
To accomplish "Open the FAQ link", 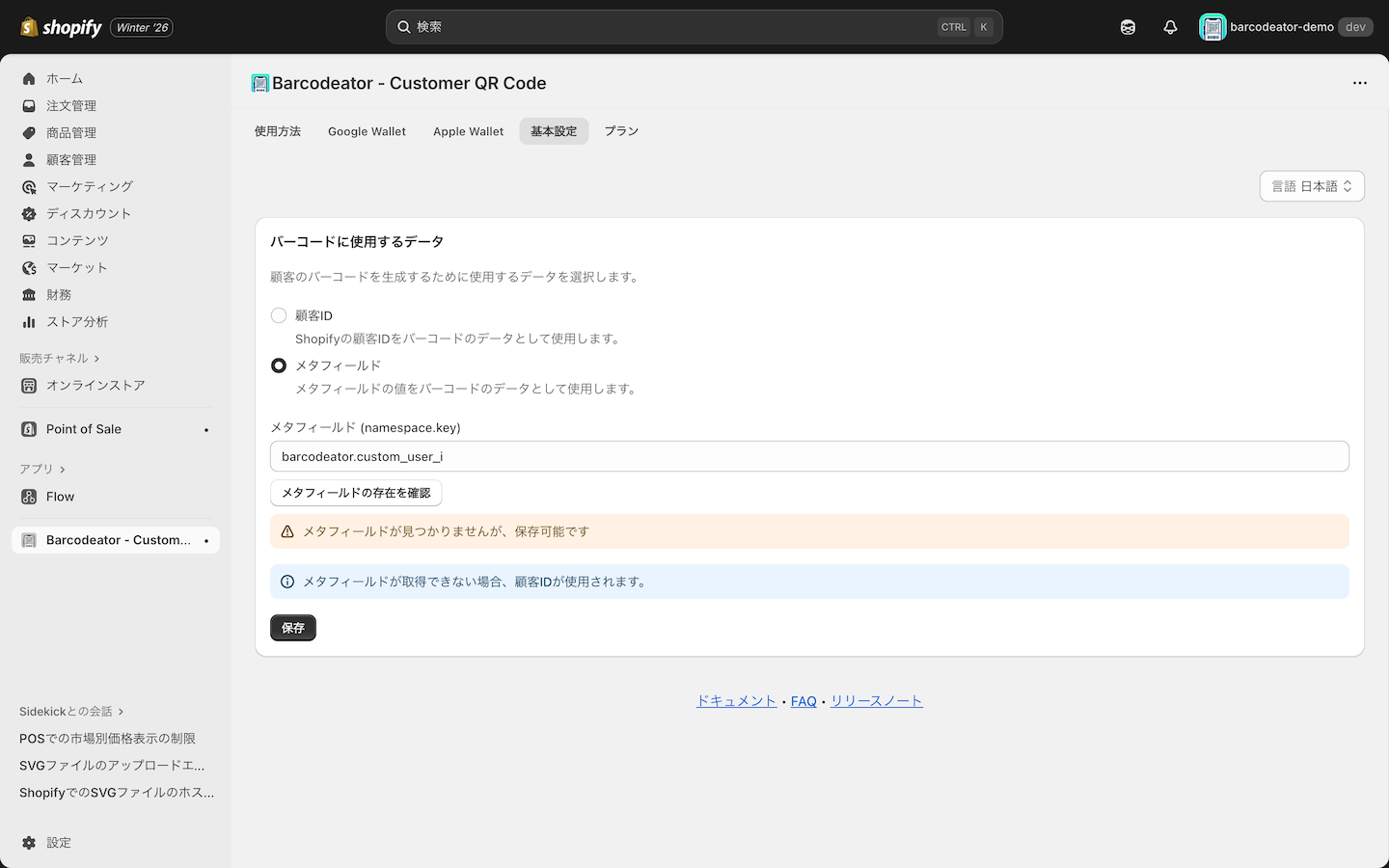I will (x=803, y=701).
